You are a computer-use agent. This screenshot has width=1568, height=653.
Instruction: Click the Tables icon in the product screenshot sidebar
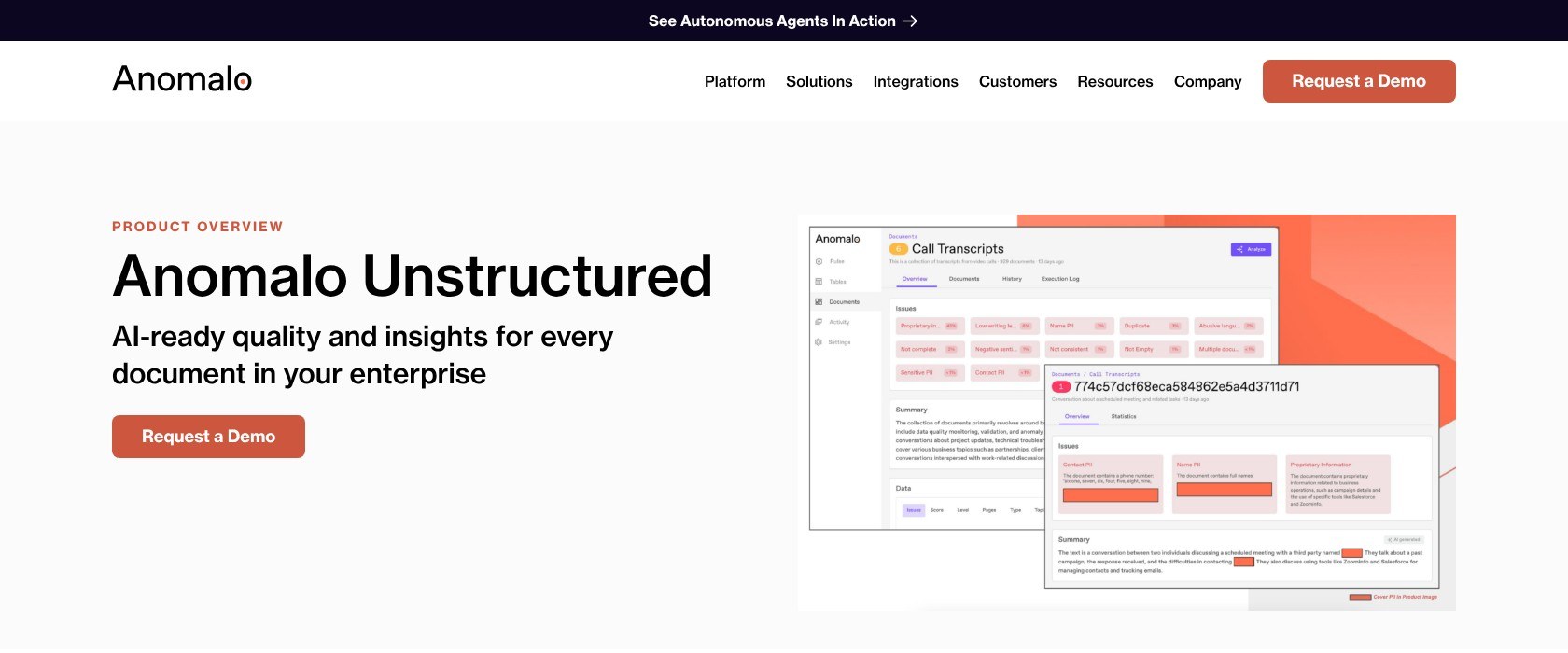click(819, 282)
